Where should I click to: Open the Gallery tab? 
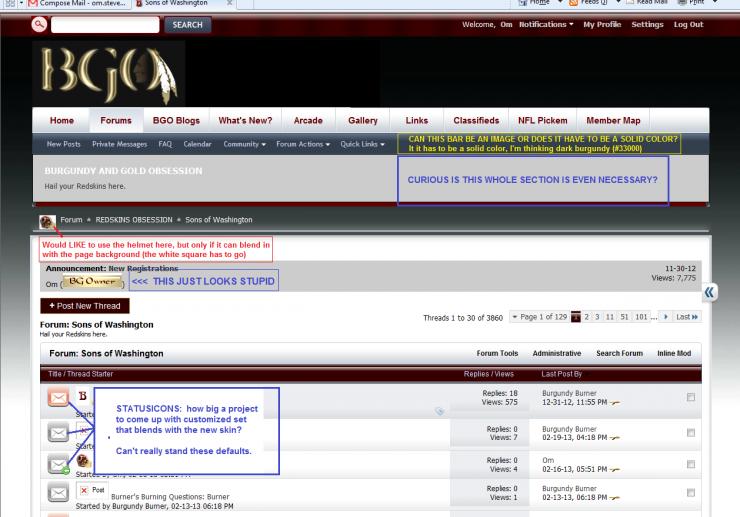coord(362,120)
